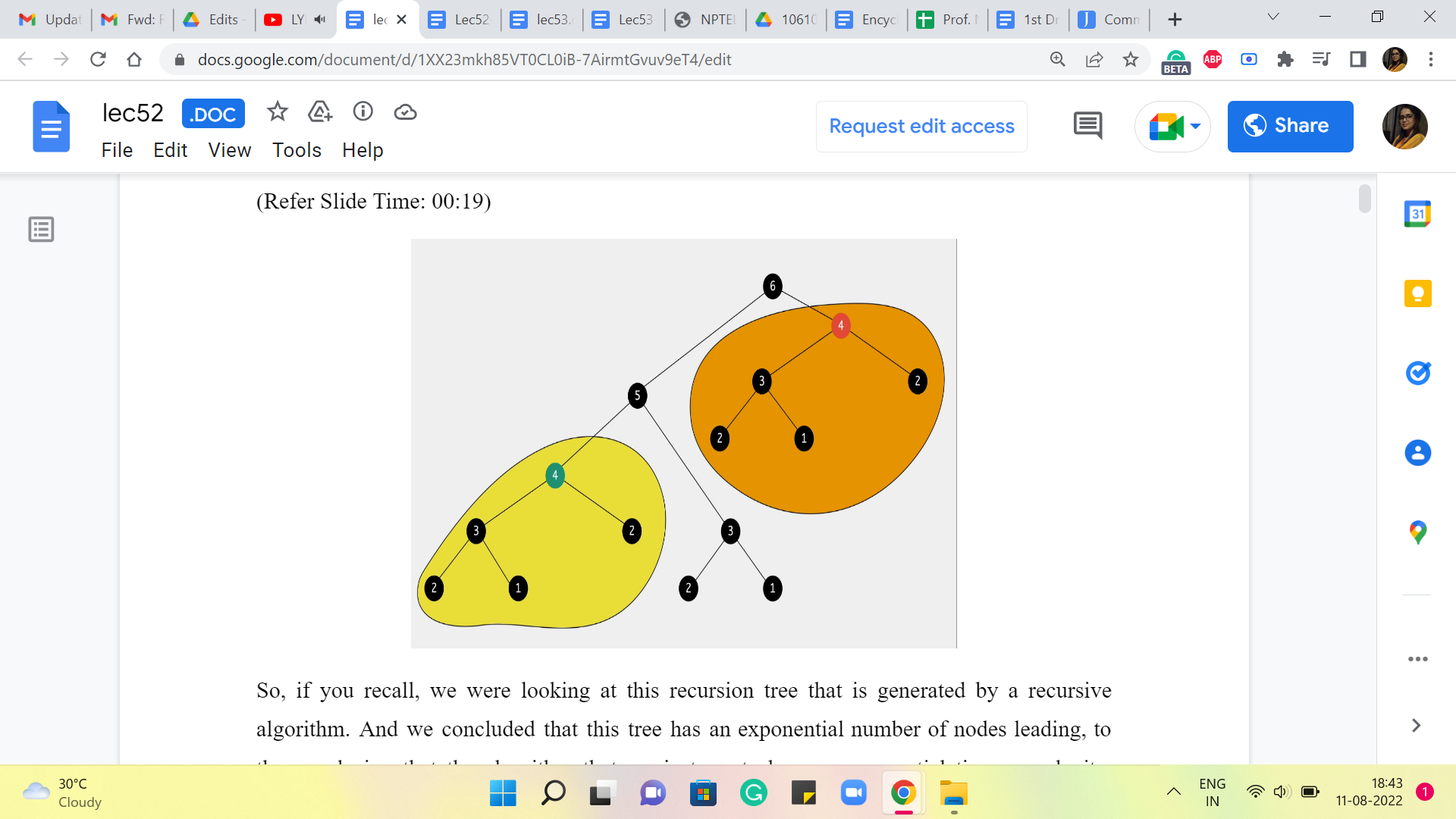Image resolution: width=1456 pixels, height=819 pixels.
Task: Open Google Calendar side panel
Action: (x=1417, y=215)
